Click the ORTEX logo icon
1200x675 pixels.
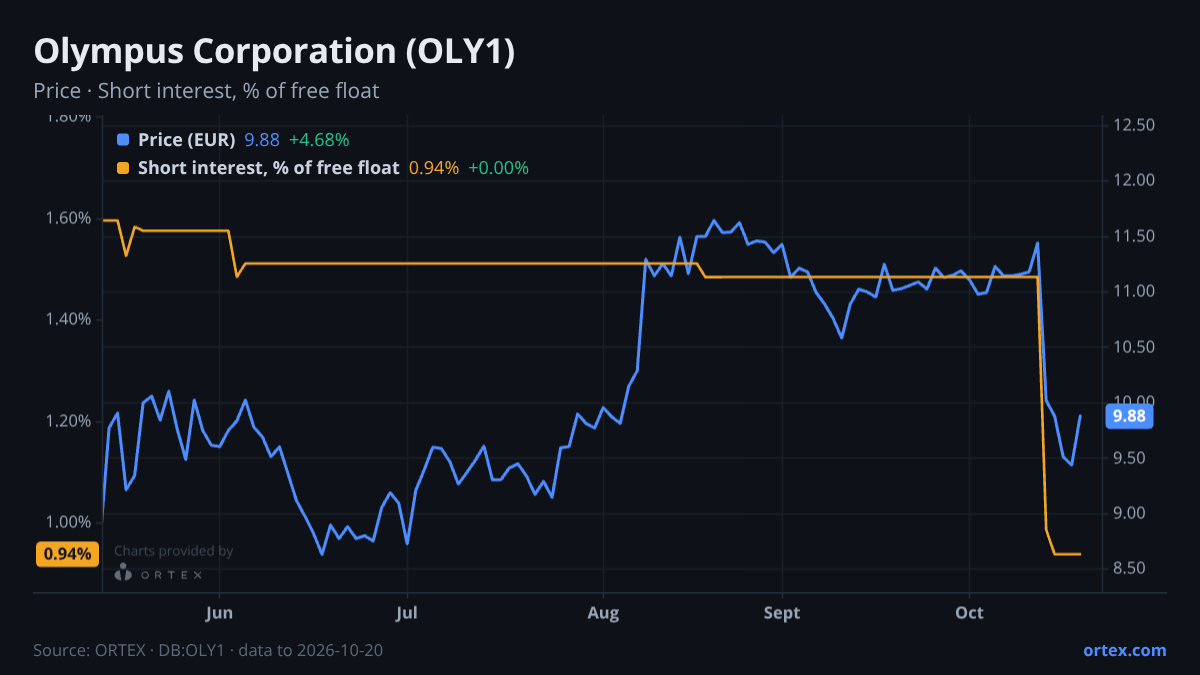(x=123, y=573)
